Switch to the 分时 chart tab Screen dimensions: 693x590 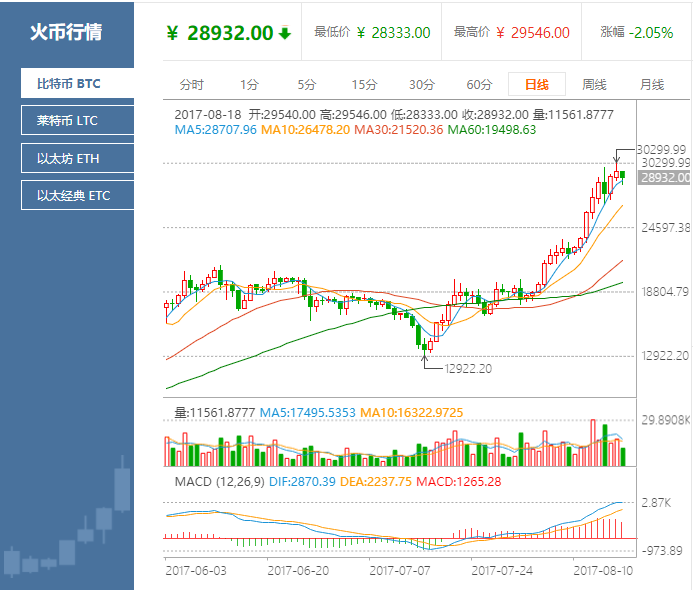pyautogui.click(x=191, y=84)
